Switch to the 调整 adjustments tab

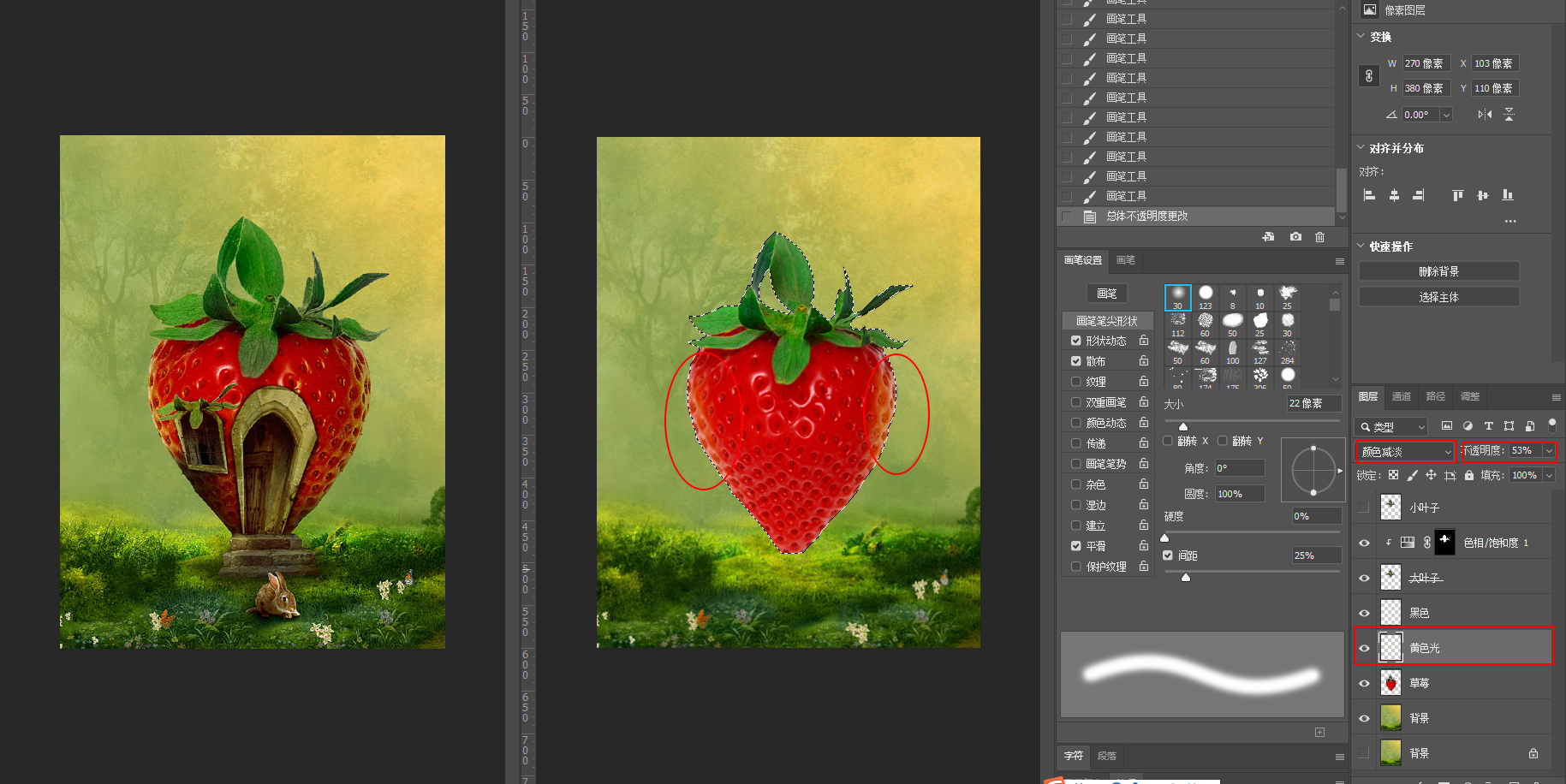click(1470, 396)
